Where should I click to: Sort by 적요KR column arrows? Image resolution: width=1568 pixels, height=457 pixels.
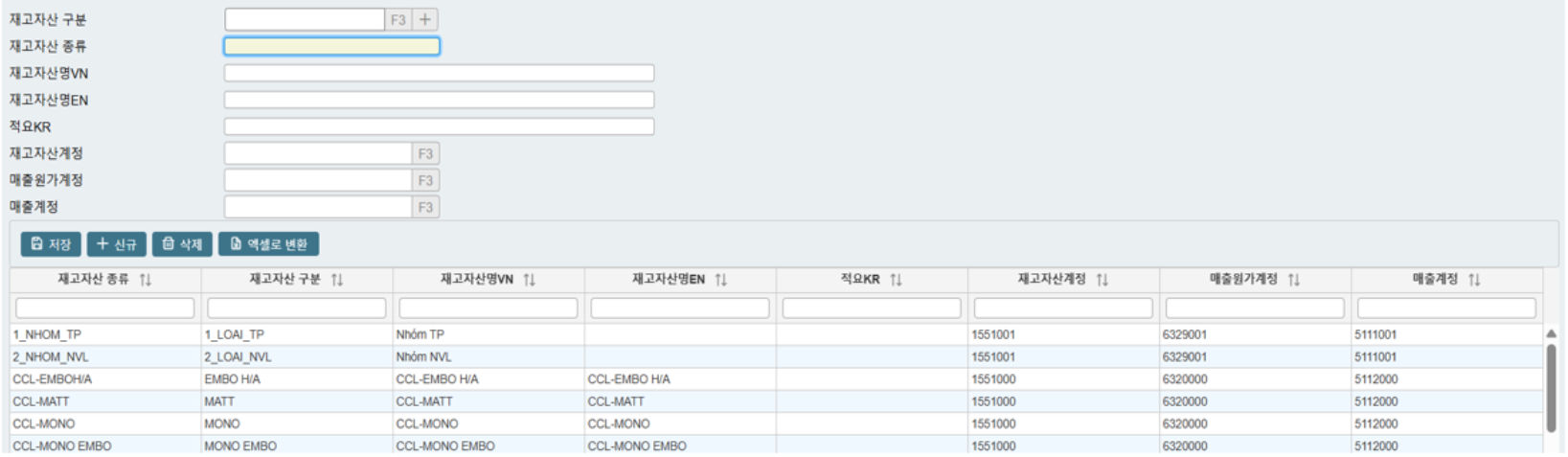[x=896, y=280]
